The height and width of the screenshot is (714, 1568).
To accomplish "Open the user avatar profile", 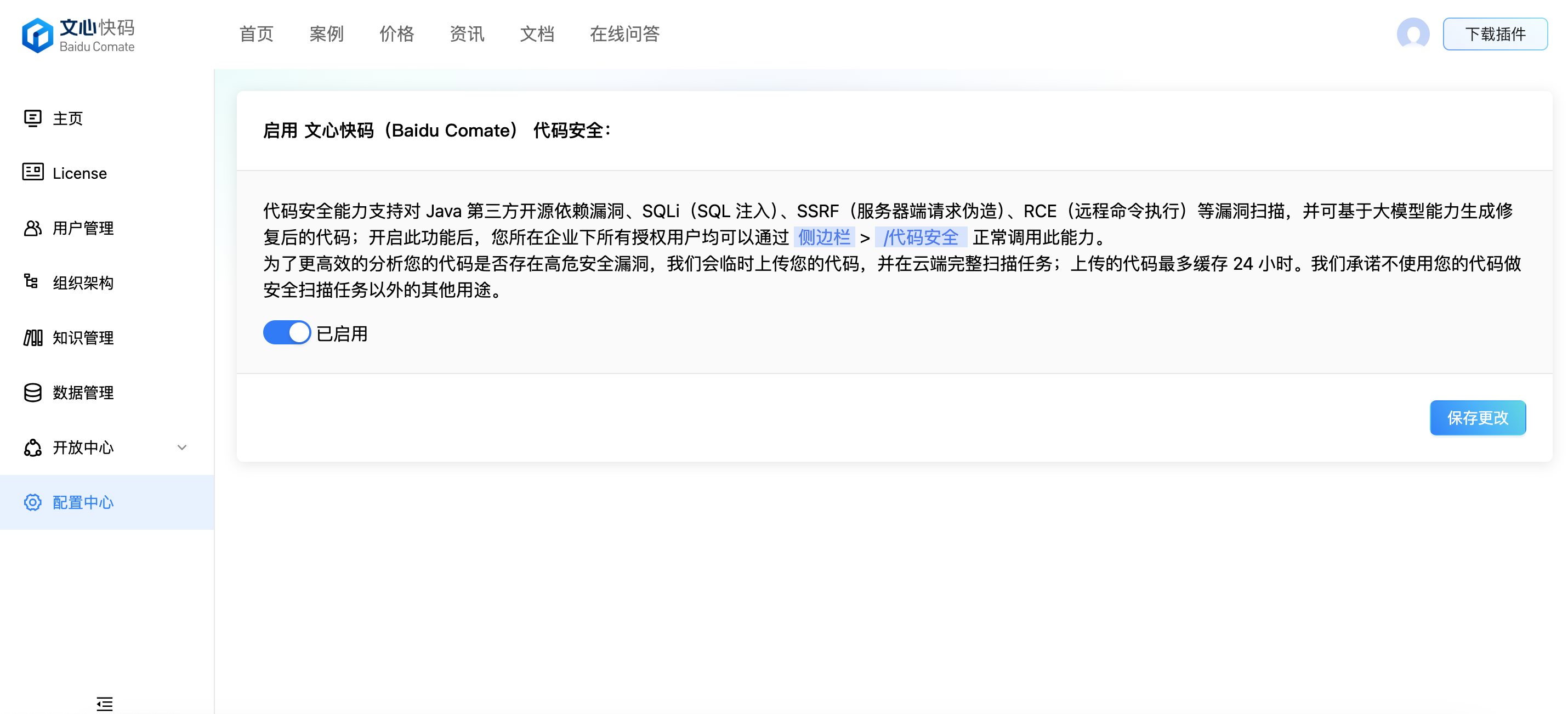I will coord(1413,33).
